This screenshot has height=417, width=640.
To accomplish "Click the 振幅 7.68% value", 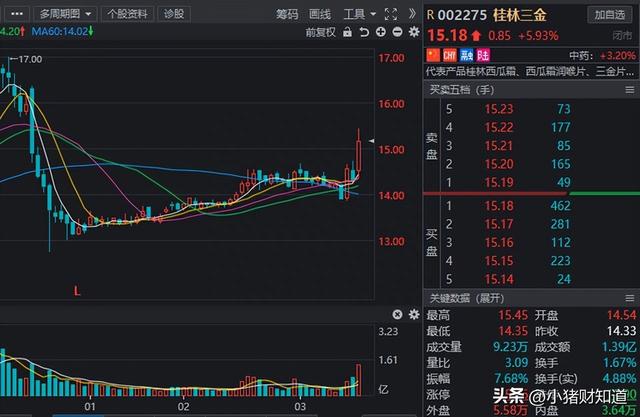I will (511, 378).
